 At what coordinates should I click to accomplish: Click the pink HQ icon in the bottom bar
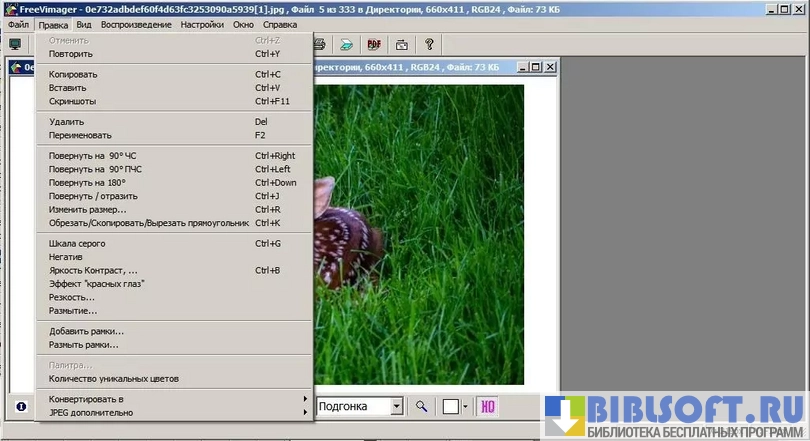coord(488,406)
